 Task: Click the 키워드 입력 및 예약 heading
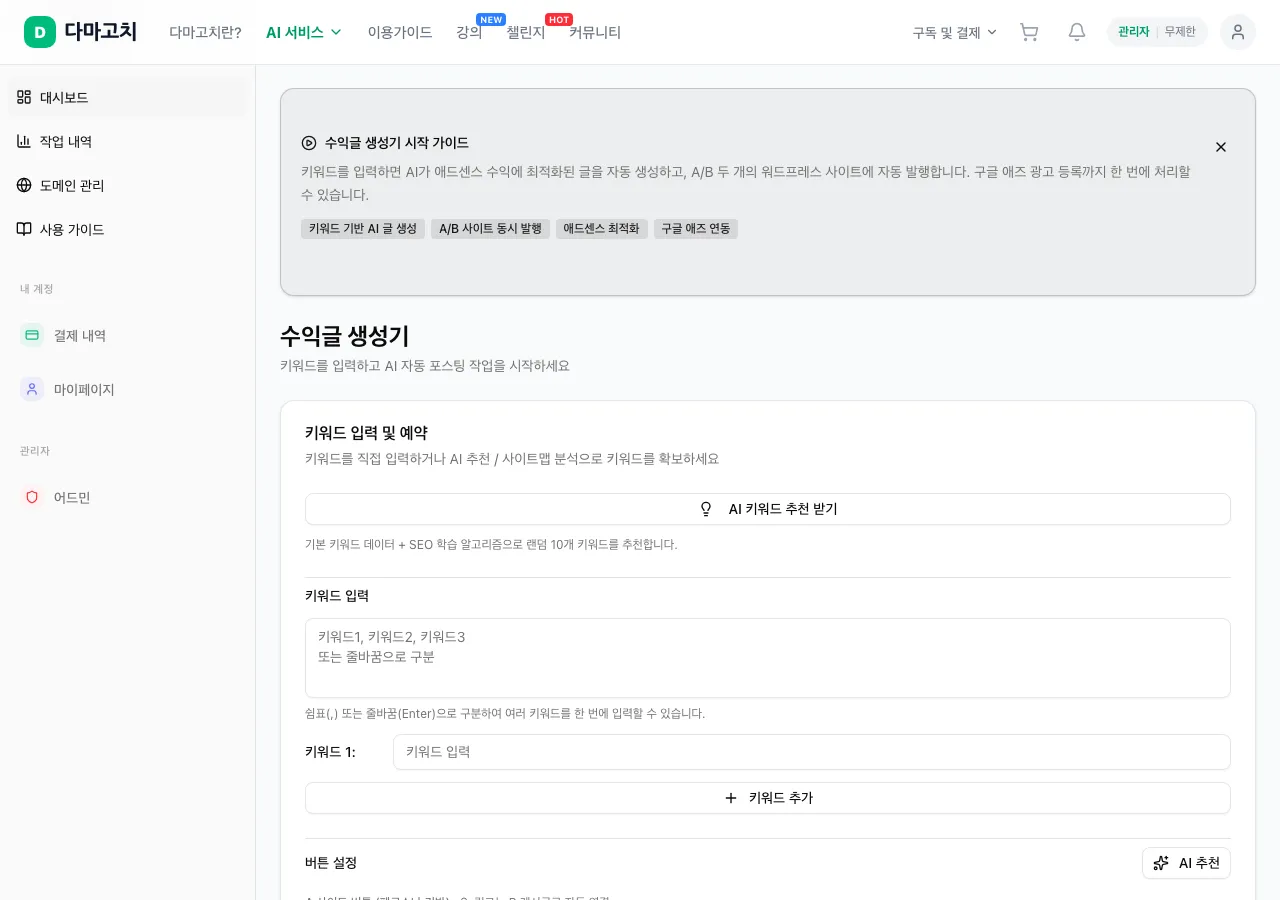click(x=366, y=433)
